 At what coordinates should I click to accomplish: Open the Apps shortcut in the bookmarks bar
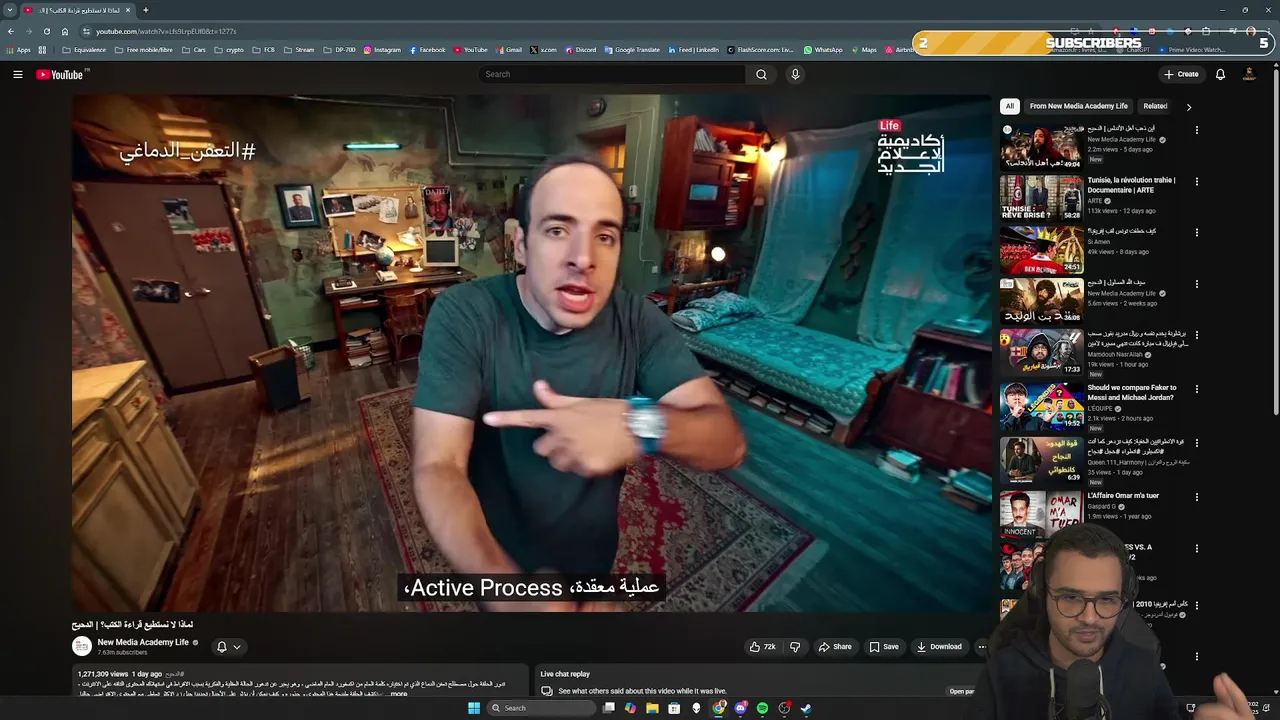18,50
